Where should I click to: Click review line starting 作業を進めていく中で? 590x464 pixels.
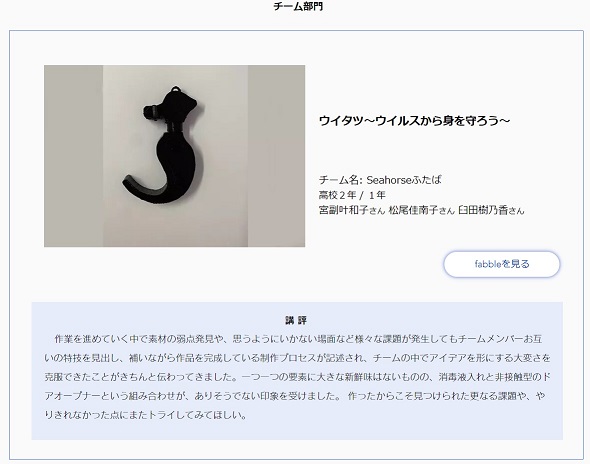click(x=298, y=339)
